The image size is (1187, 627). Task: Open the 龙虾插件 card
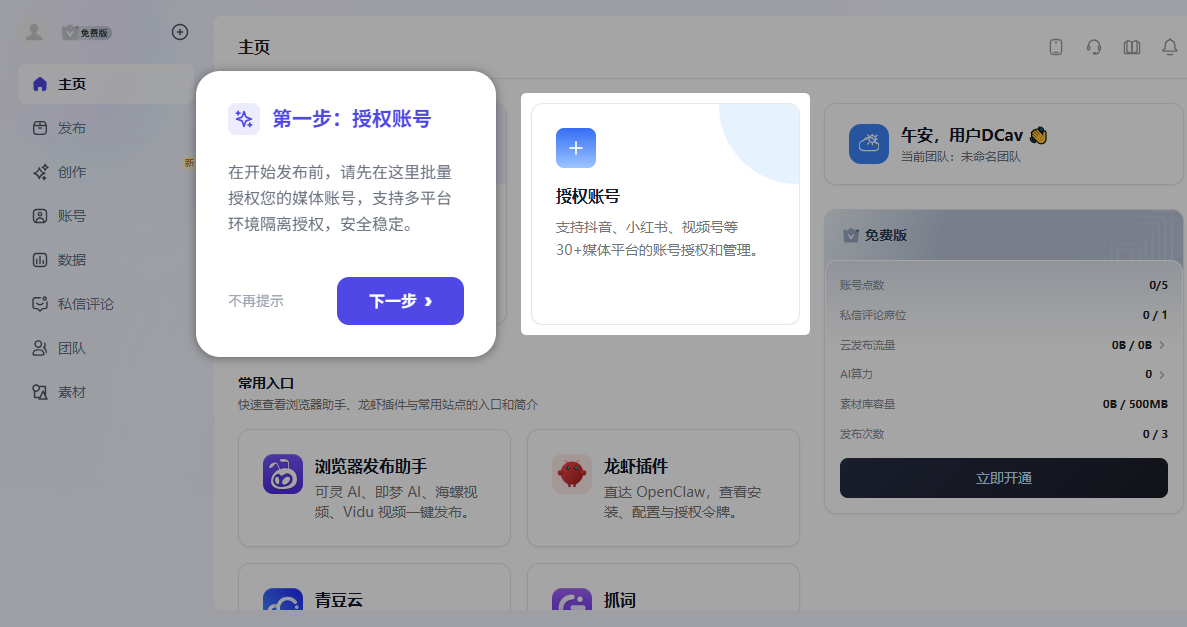click(x=663, y=488)
